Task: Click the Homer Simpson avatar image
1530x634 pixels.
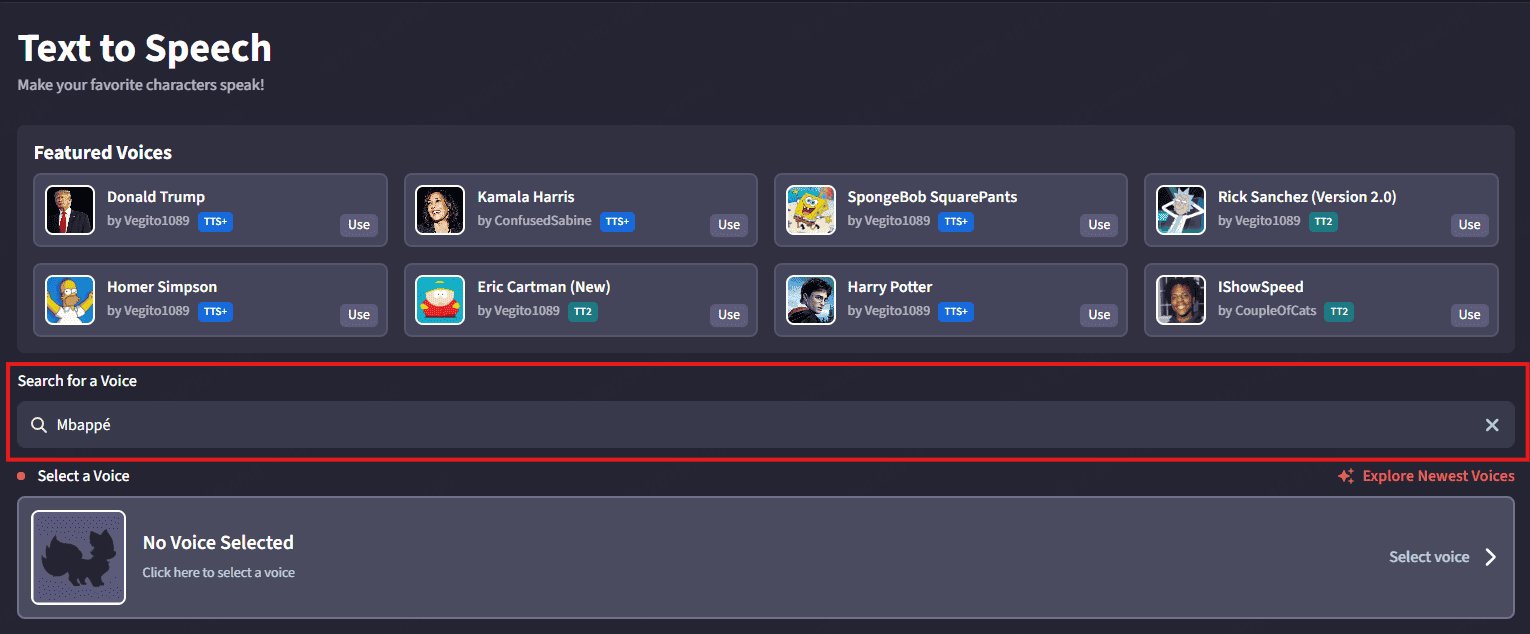Action: pos(70,300)
